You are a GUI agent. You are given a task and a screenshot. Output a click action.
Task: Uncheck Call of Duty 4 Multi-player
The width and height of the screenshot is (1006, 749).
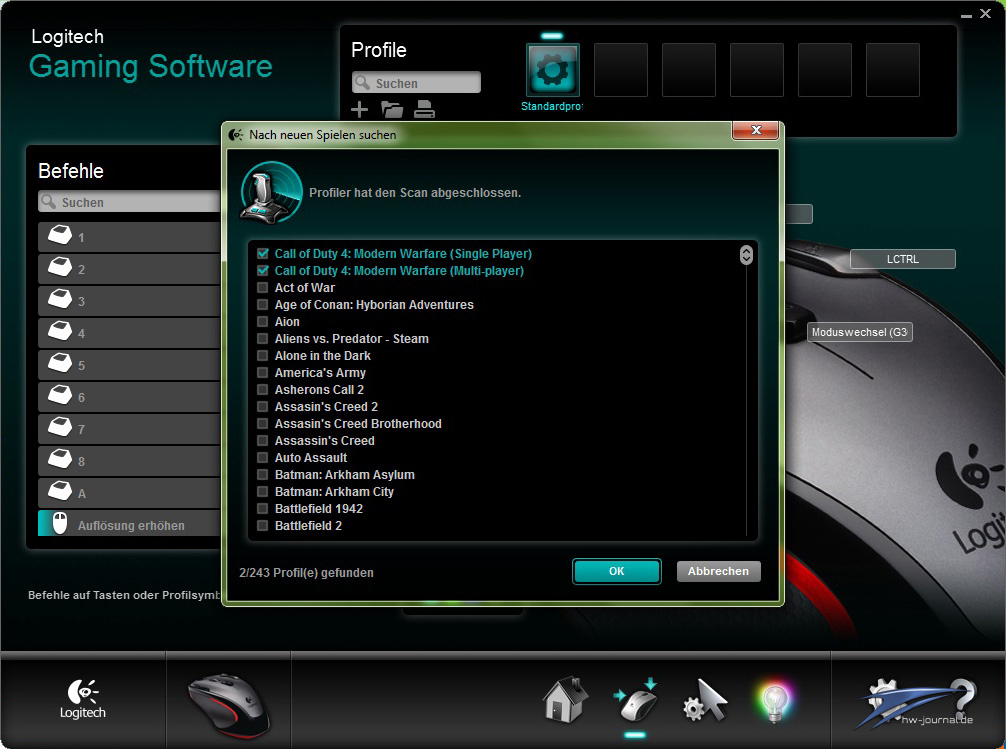(263, 271)
